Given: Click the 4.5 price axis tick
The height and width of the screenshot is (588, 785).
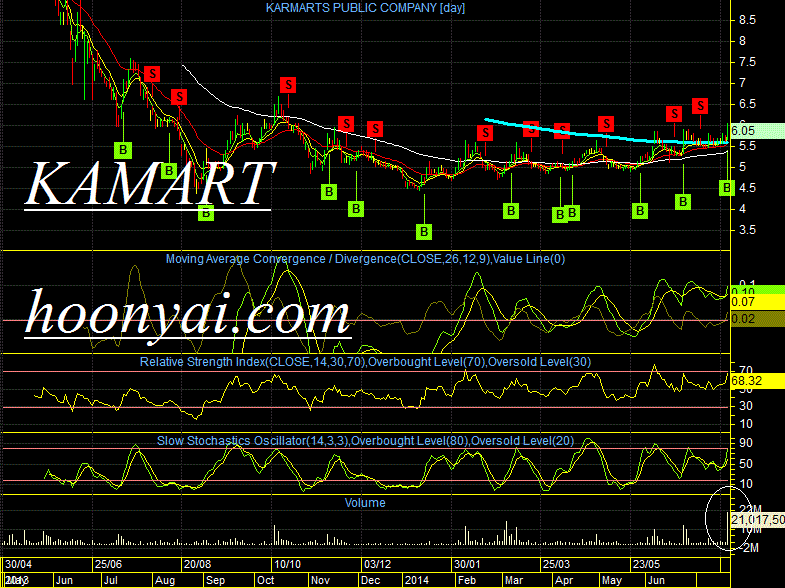Looking at the screenshot, I should coord(747,188).
